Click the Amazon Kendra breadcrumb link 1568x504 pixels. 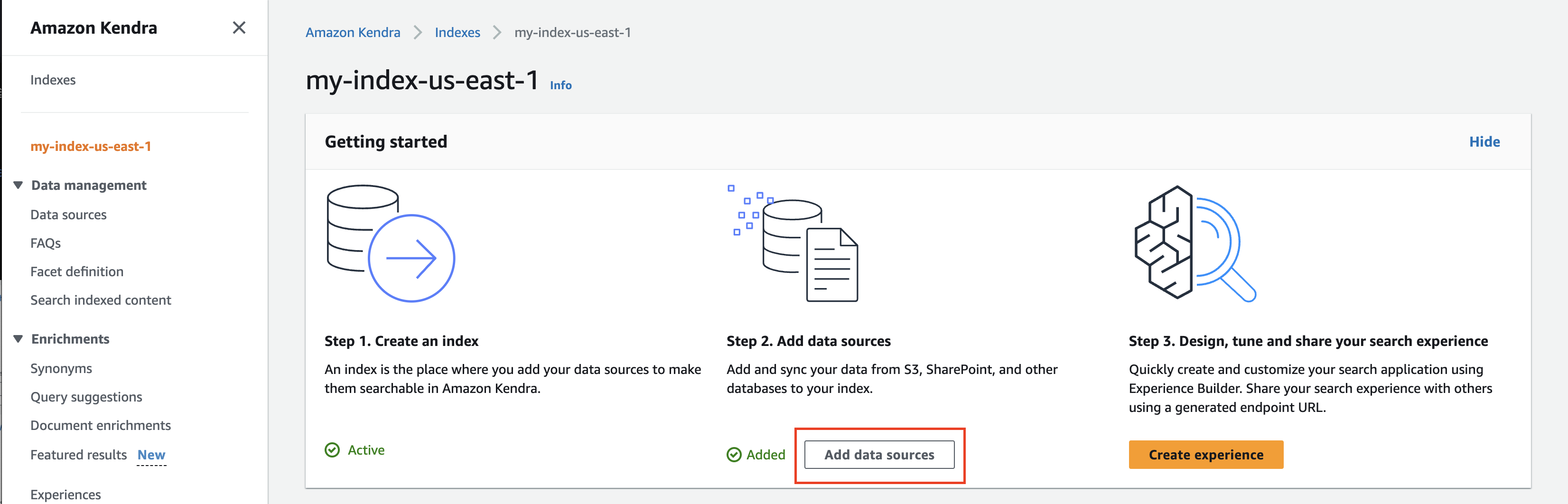click(353, 32)
